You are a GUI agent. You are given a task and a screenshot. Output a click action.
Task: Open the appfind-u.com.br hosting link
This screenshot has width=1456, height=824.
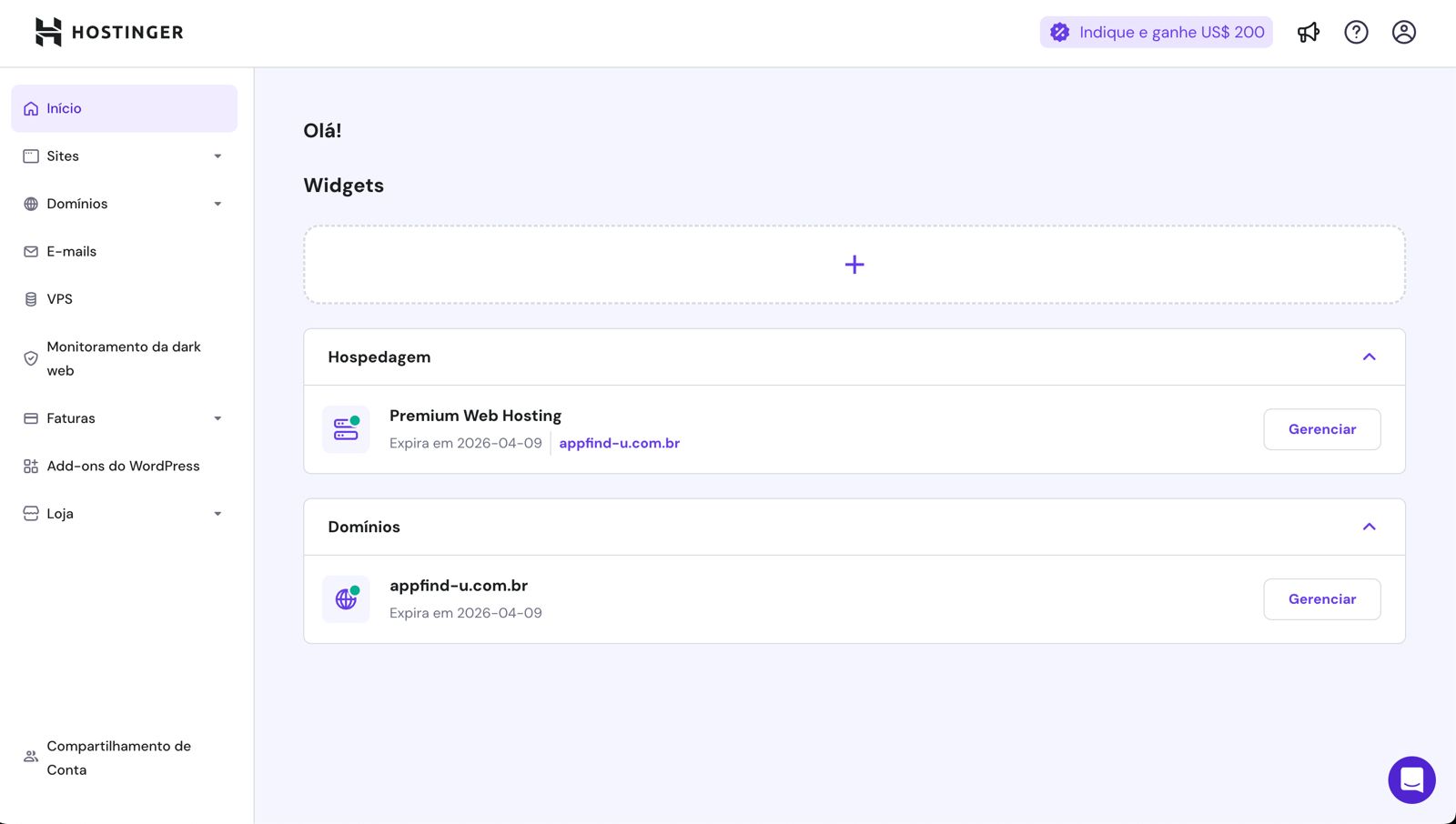(x=619, y=444)
